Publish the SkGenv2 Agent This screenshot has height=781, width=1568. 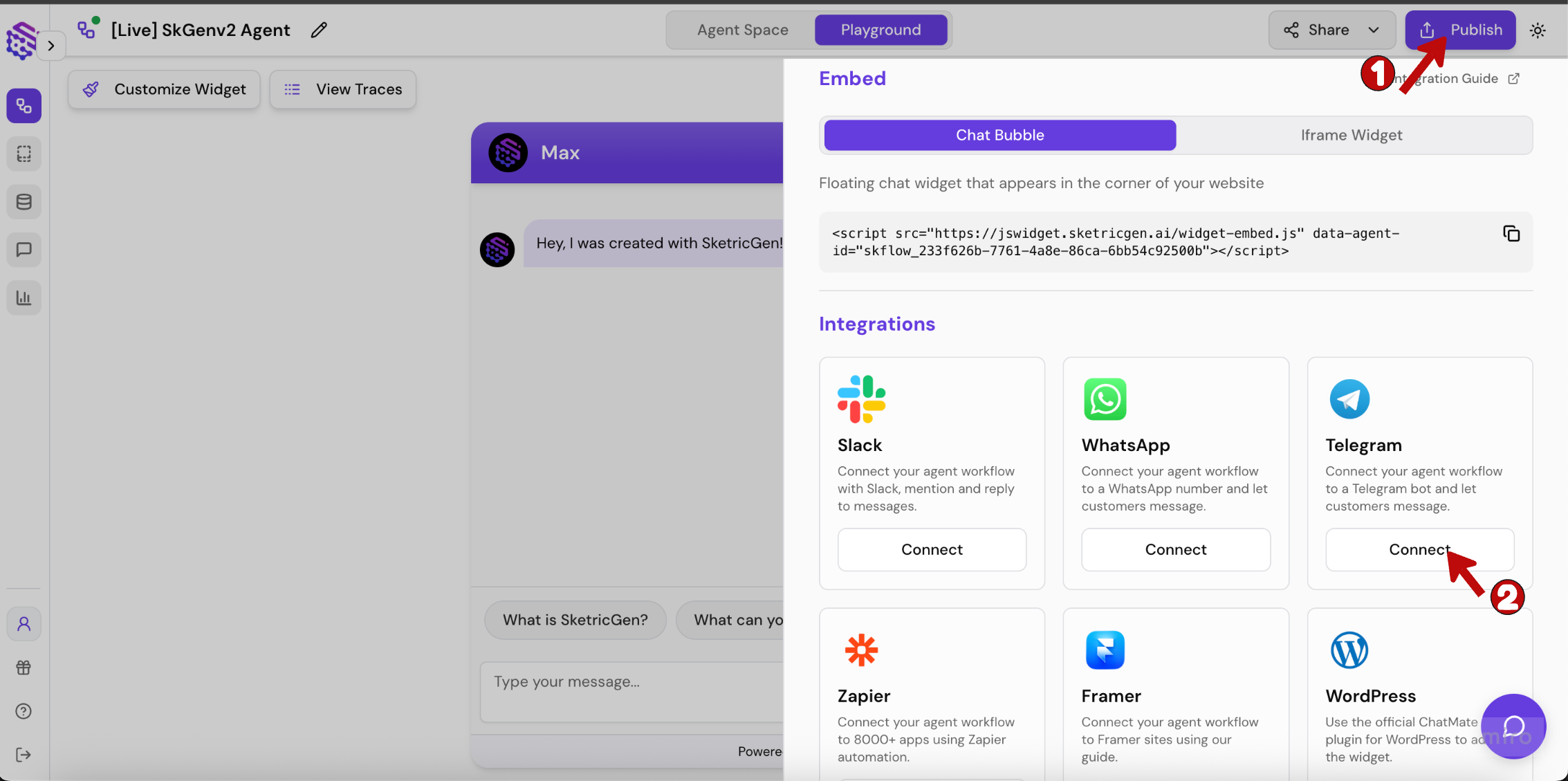1460,30
